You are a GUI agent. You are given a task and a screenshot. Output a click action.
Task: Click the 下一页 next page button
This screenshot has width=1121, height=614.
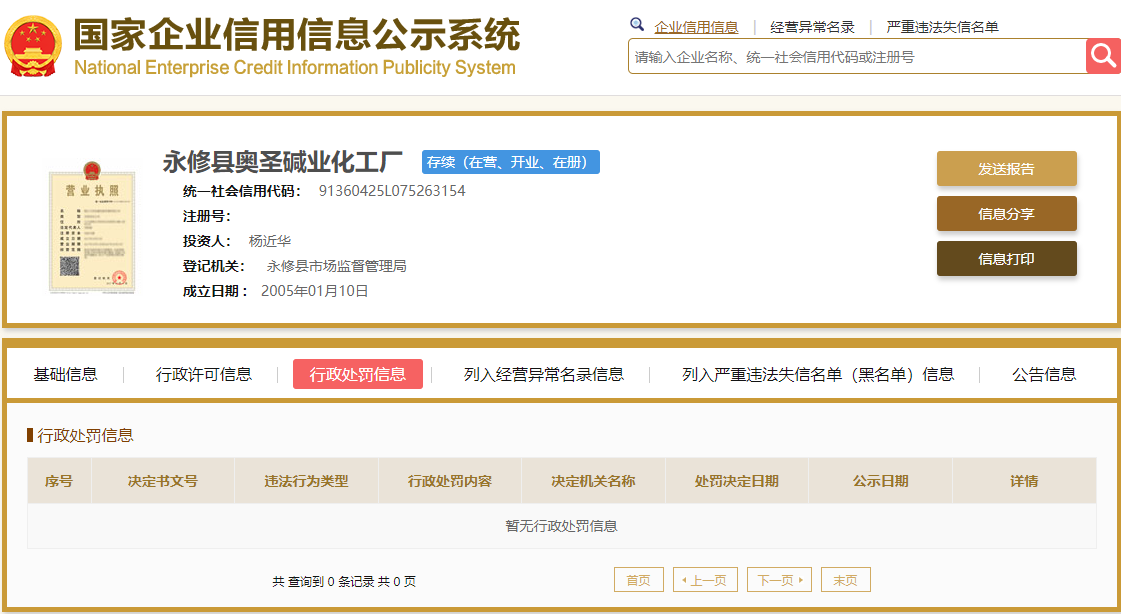tap(779, 580)
